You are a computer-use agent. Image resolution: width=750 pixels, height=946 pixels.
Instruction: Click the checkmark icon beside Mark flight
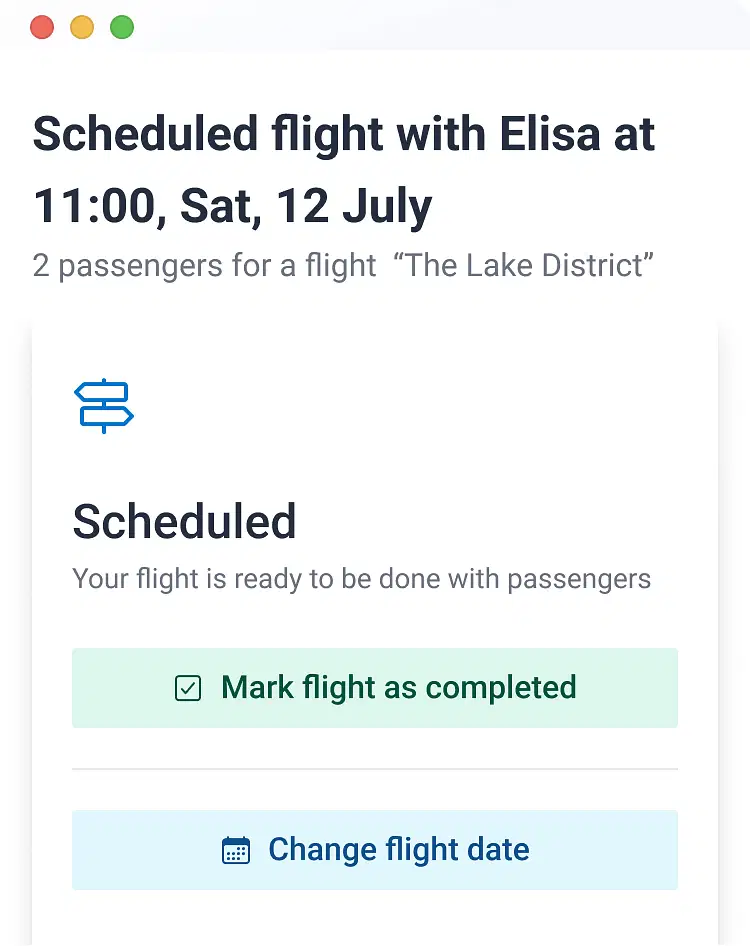tap(188, 688)
